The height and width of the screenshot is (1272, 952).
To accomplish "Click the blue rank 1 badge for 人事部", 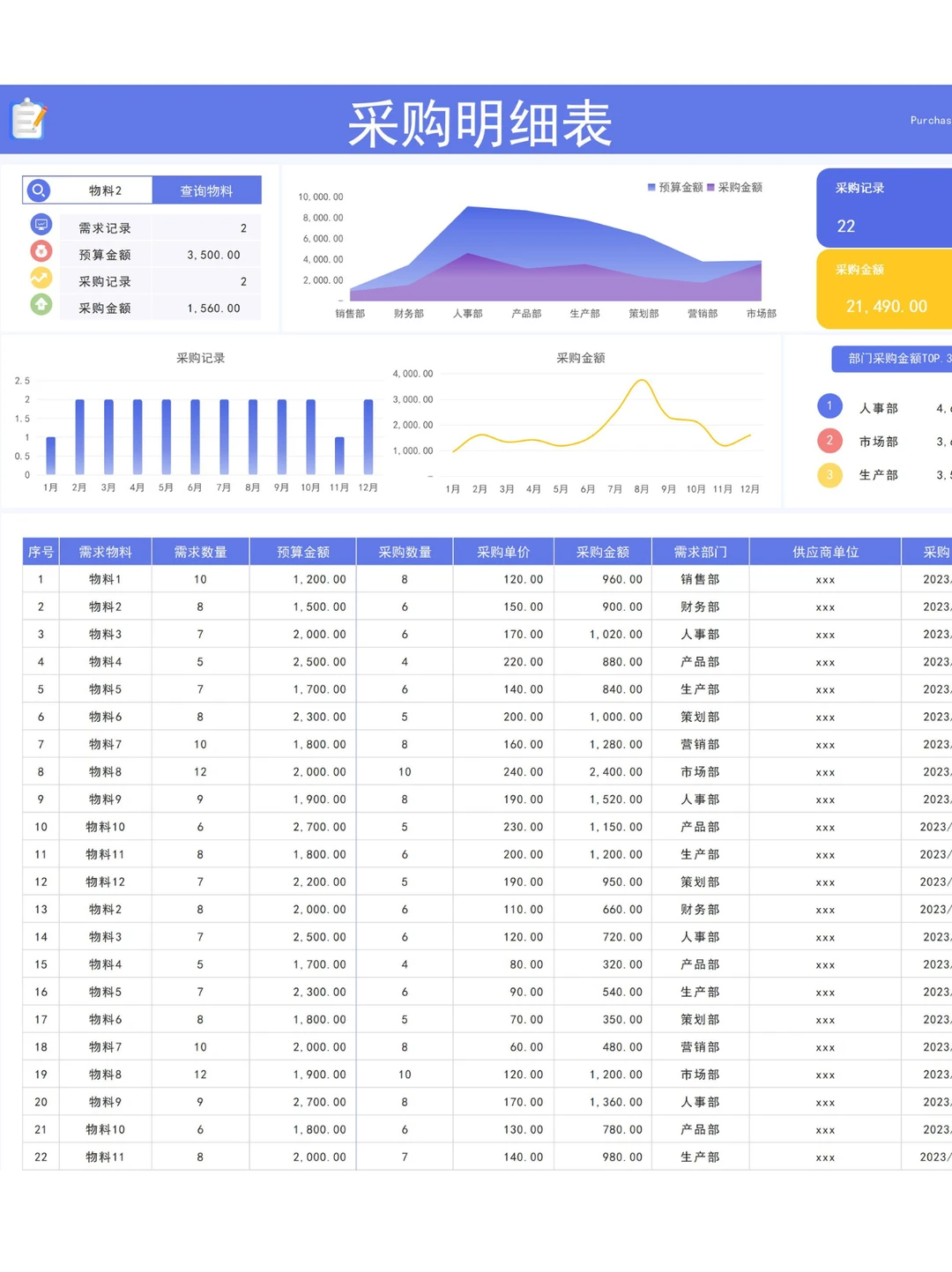I will click(829, 406).
